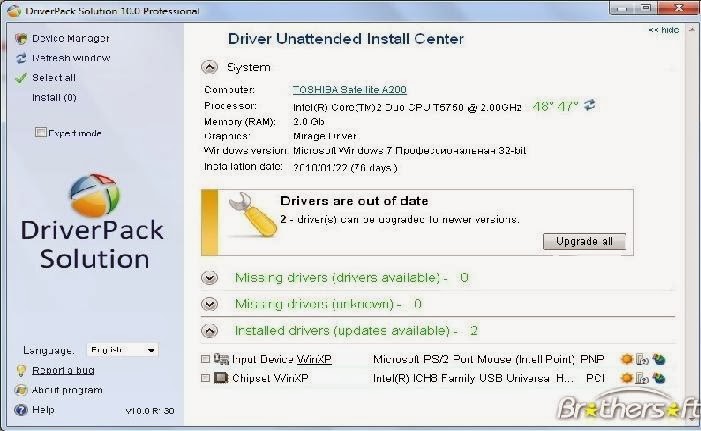
Task: Click the << hide link
Action: tap(663, 30)
